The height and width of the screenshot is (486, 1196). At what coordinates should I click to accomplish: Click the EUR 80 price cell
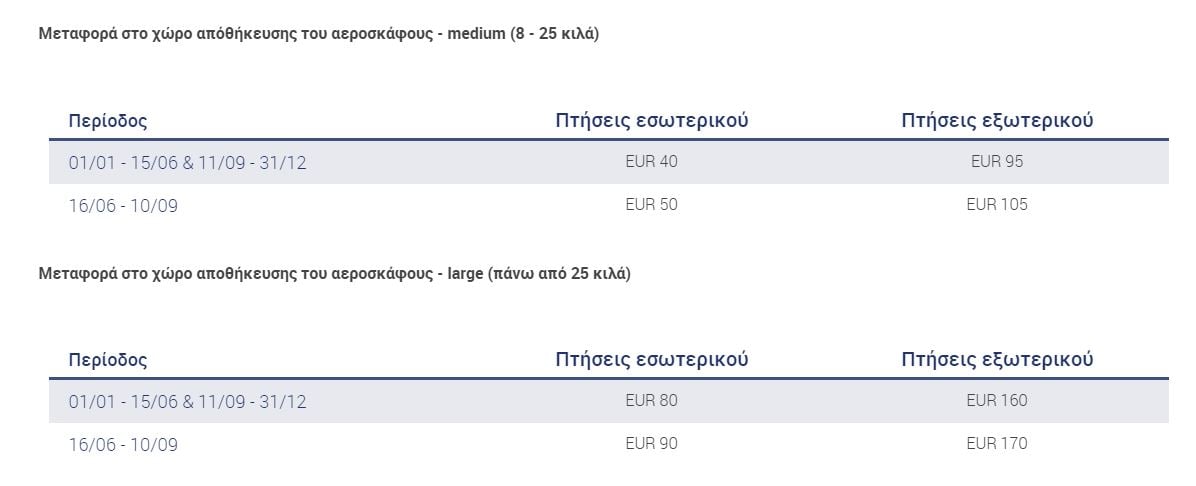(x=652, y=401)
